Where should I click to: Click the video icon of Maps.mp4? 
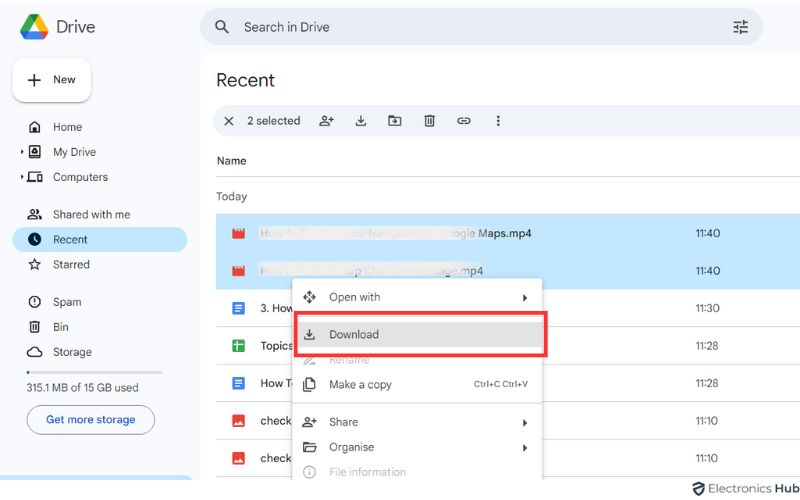pos(238,234)
